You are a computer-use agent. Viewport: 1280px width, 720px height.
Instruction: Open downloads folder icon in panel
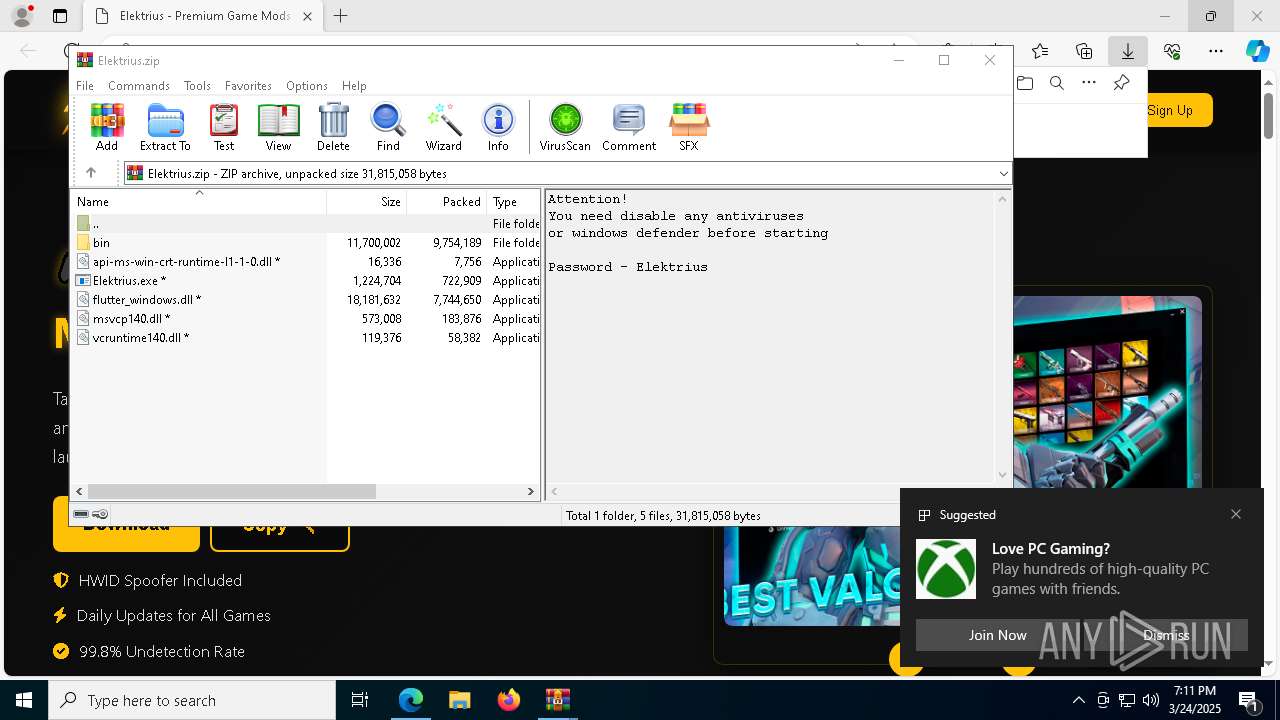click(x=1025, y=83)
